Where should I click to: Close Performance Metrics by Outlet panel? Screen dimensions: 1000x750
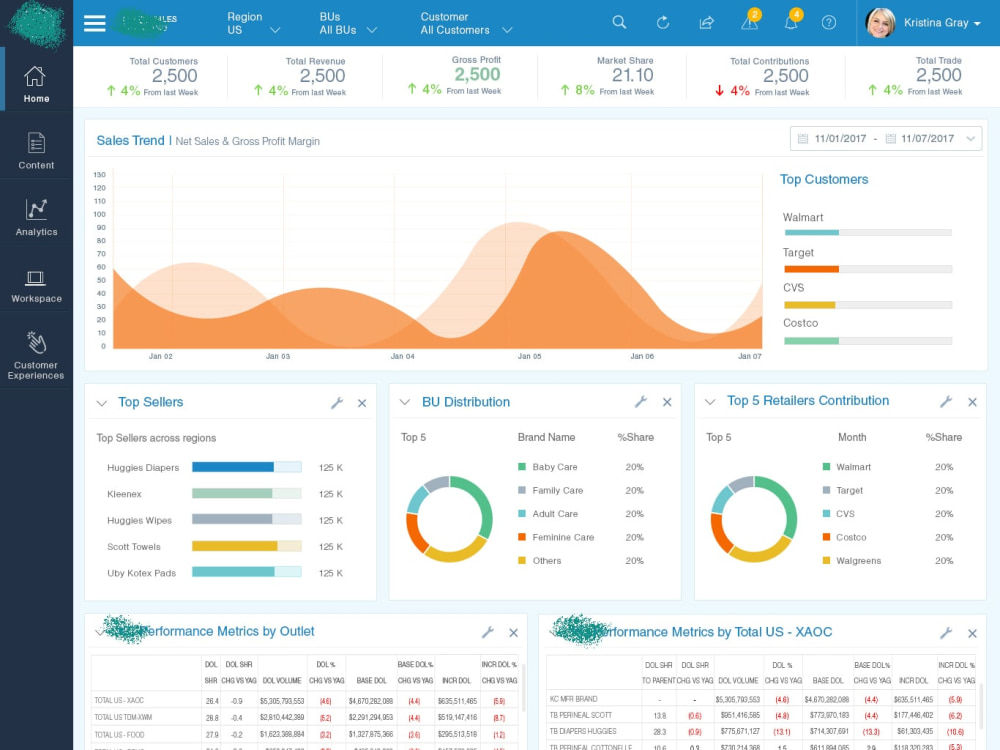[513, 633]
